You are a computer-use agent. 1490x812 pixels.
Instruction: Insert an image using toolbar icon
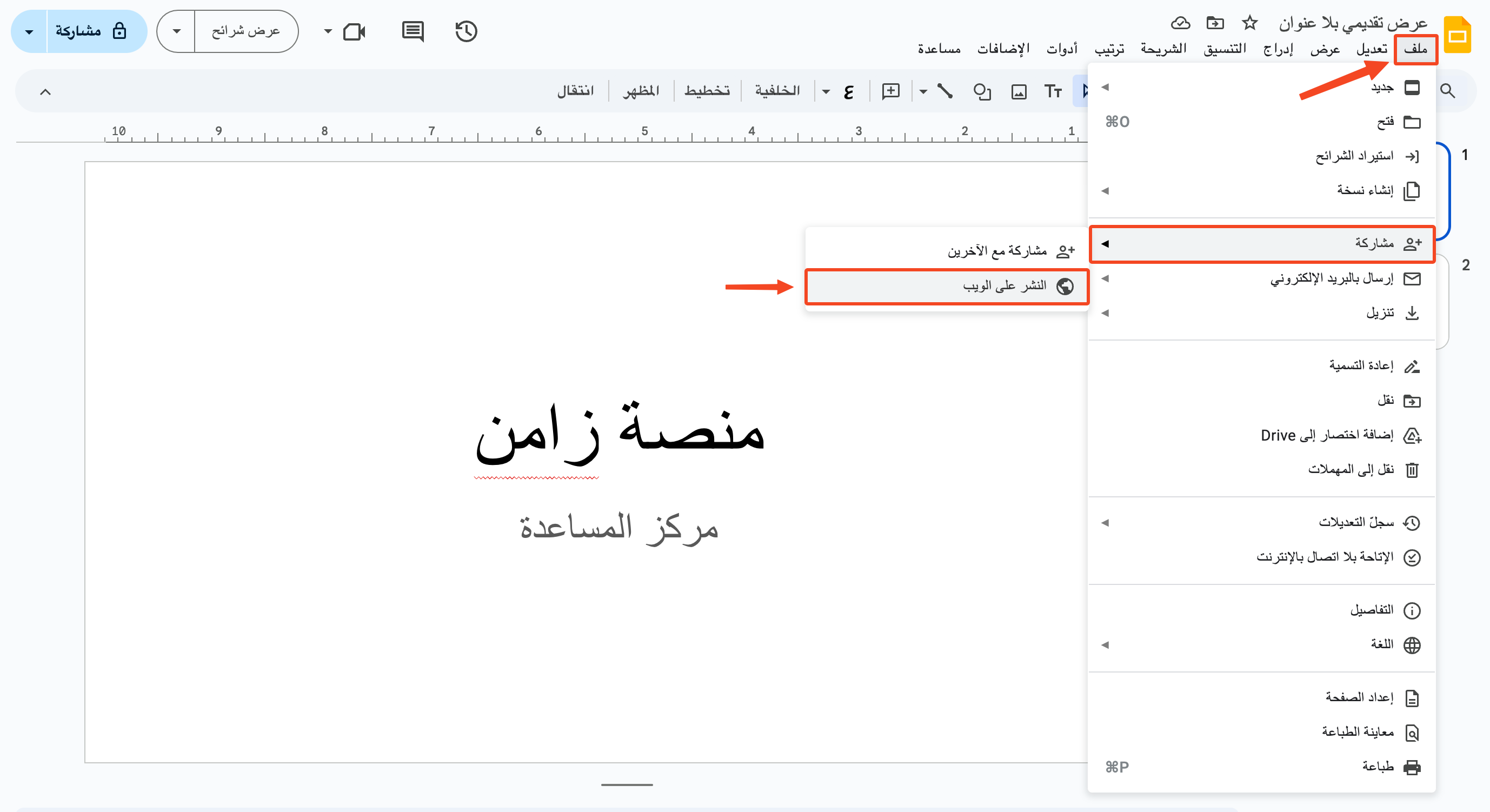click(1019, 91)
